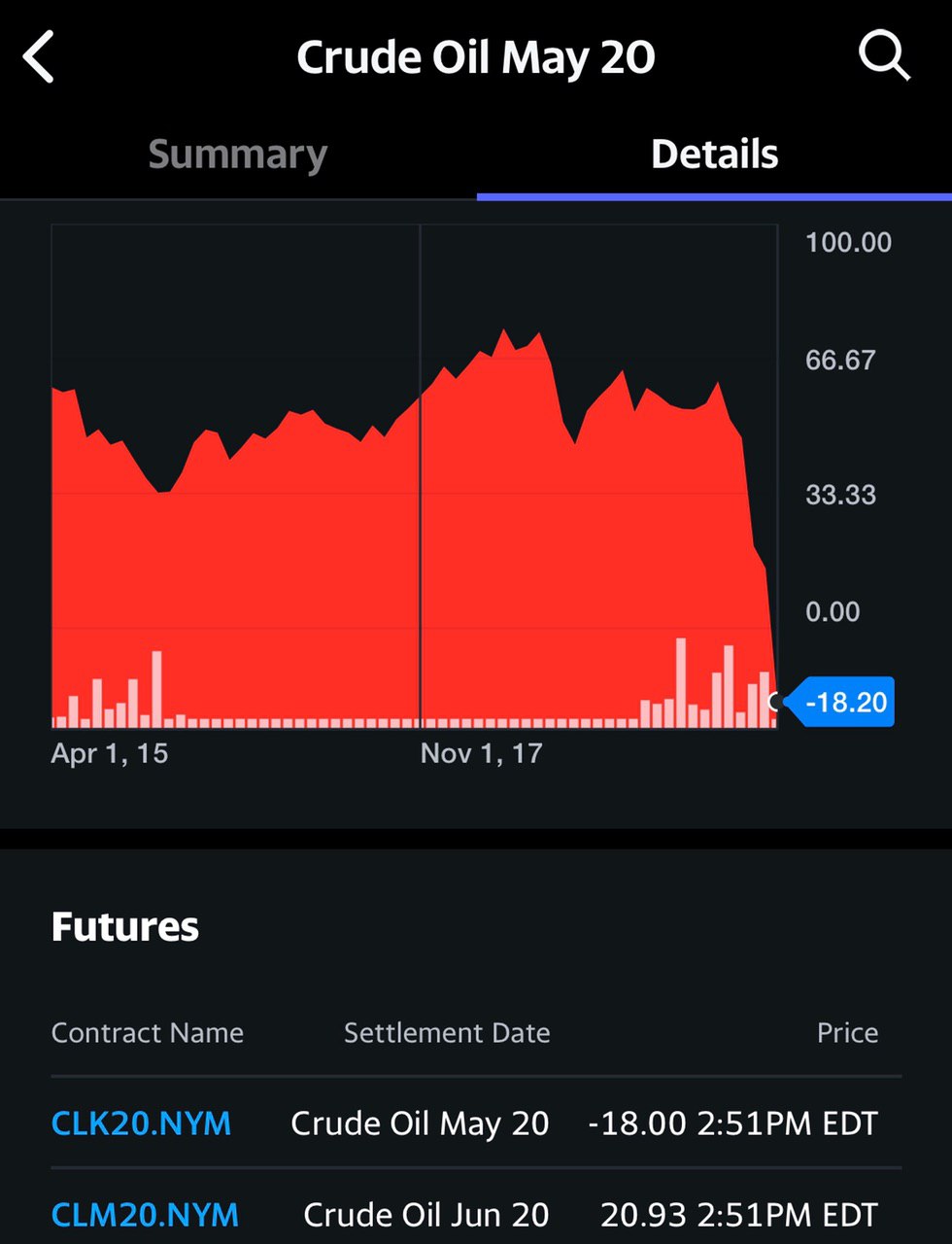Screen dimensions: 952x1244
Task: Open search with magnifying glass icon
Action: [x=884, y=55]
